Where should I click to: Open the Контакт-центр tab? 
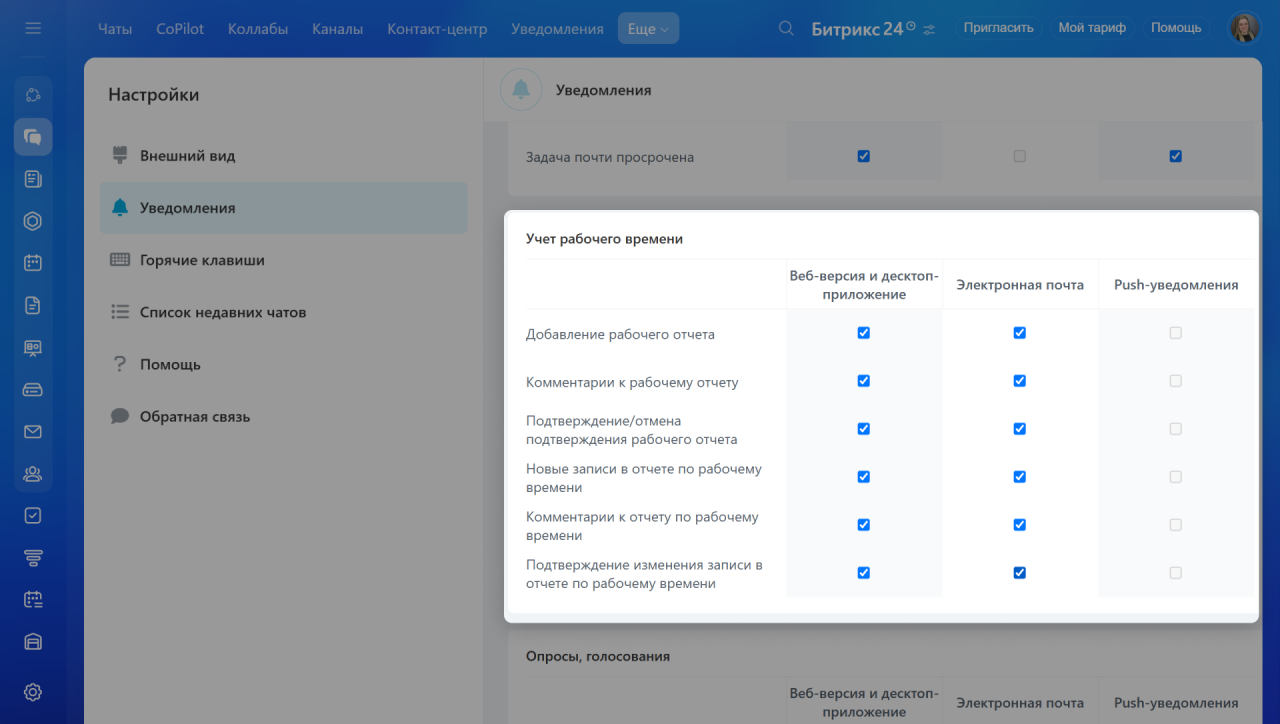tap(437, 29)
